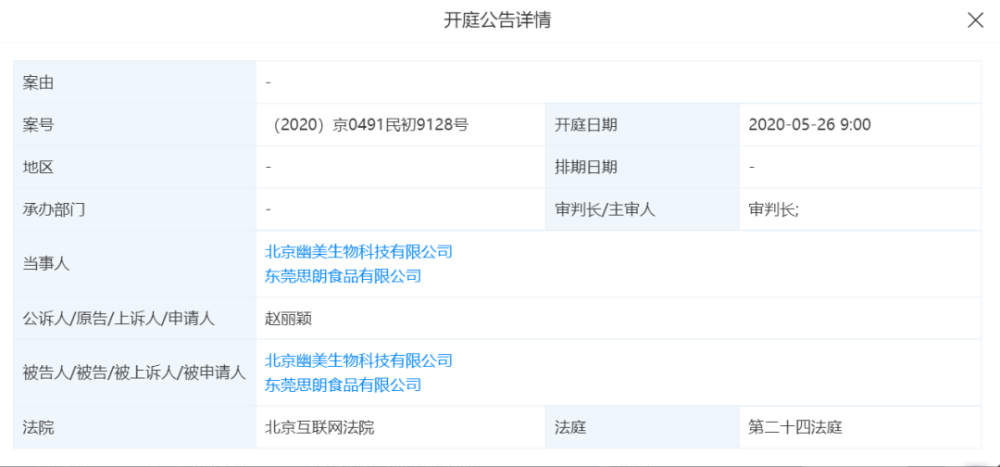Click the 开庭公告详情 dialog title
1000x467 pixels.
497,20
